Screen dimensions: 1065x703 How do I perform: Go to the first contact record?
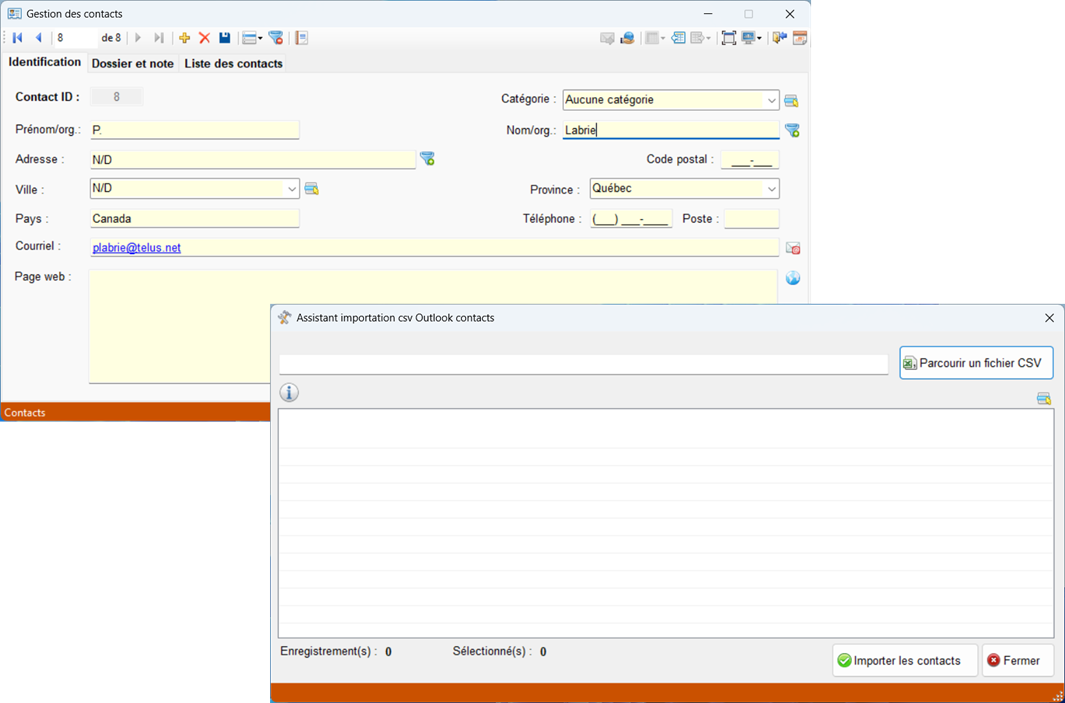point(17,38)
